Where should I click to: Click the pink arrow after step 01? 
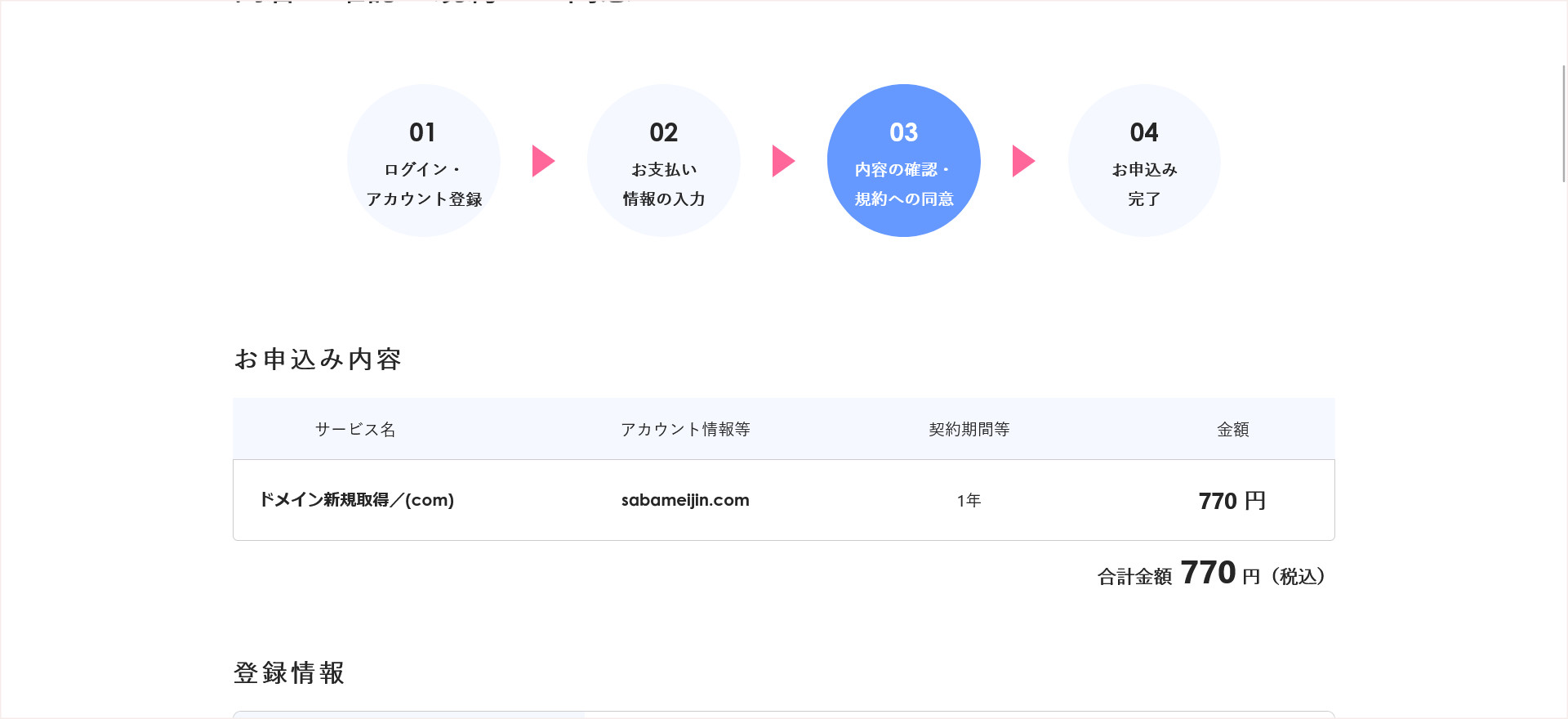point(542,161)
